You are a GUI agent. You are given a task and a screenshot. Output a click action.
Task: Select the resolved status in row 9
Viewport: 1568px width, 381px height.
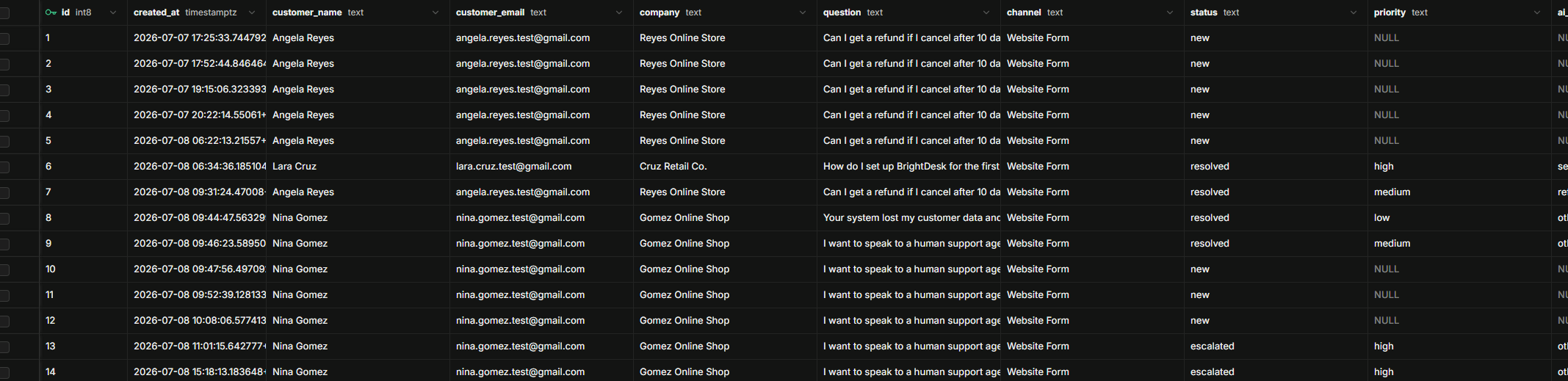(x=1276, y=244)
